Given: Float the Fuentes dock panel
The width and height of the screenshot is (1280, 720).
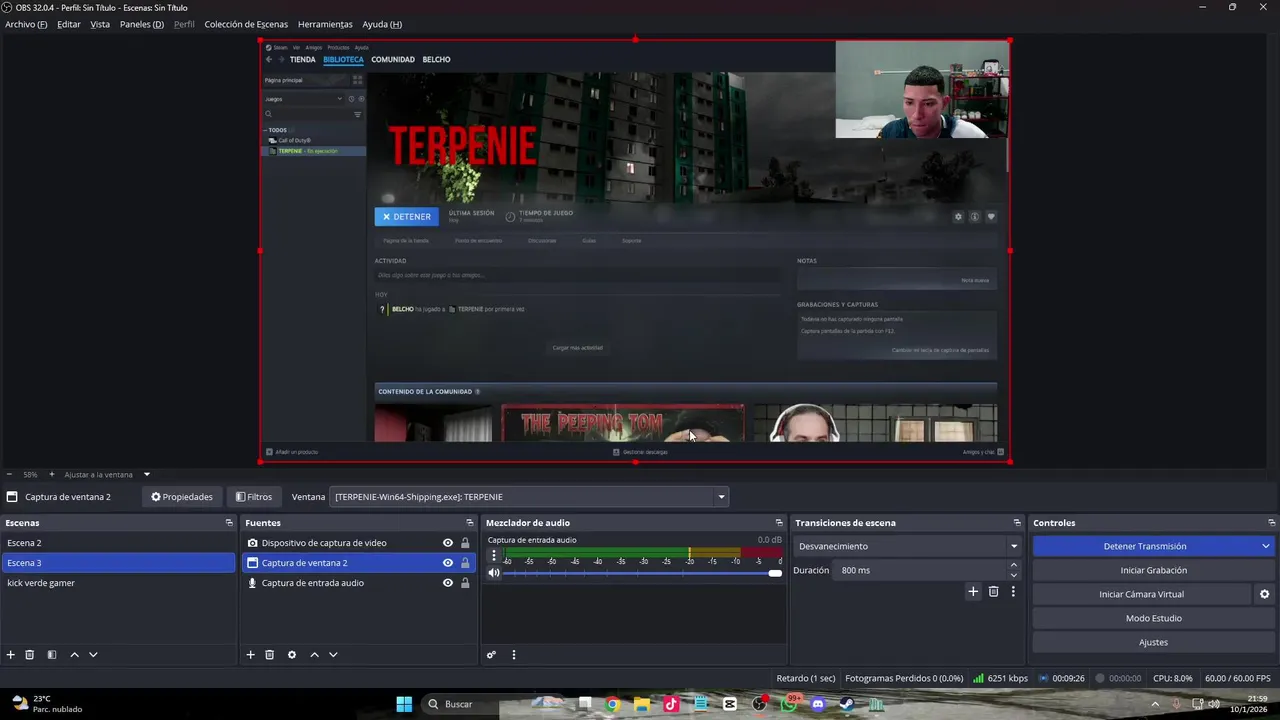Looking at the screenshot, I should [x=470, y=523].
